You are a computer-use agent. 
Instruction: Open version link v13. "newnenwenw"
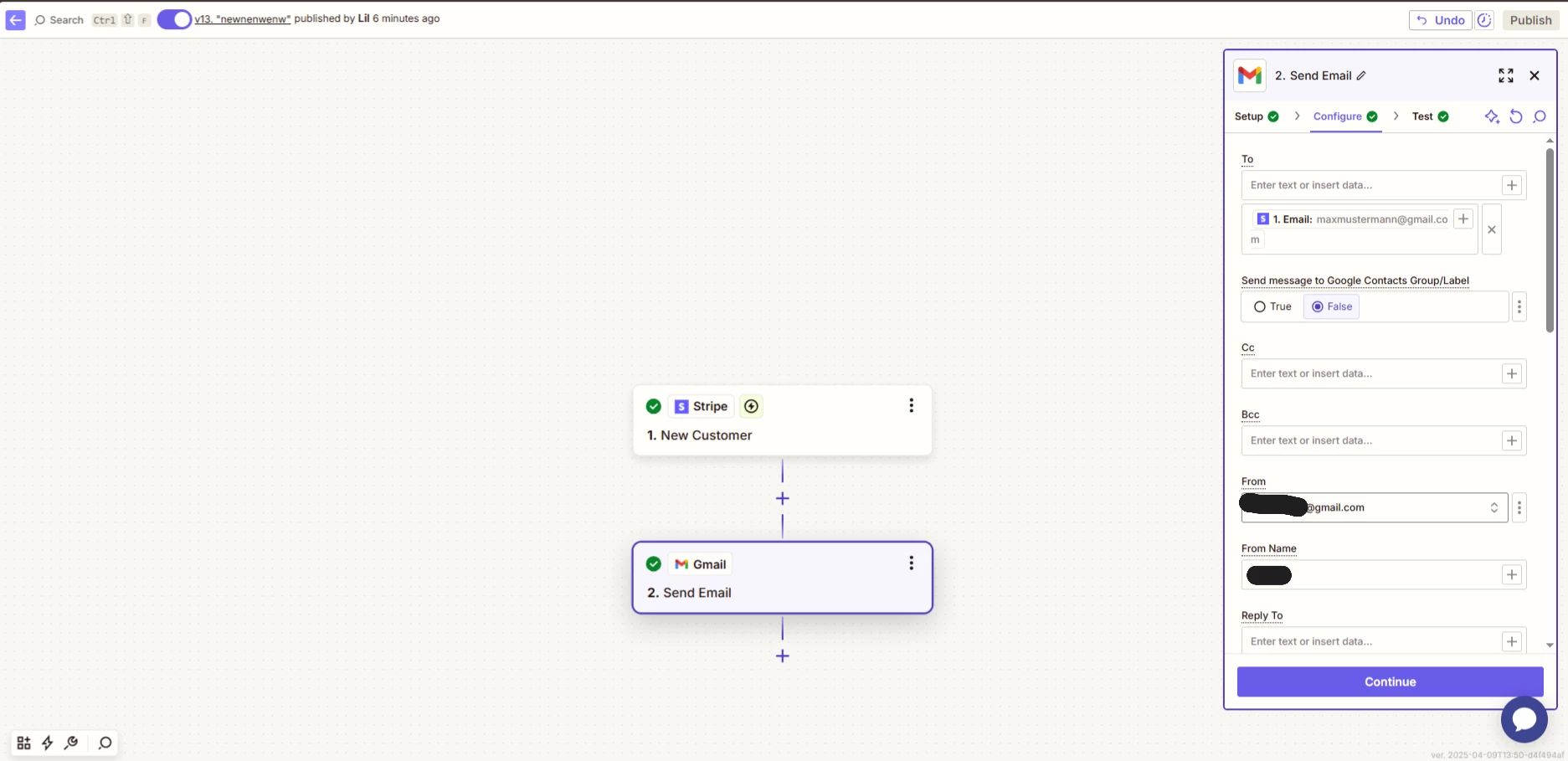coord(243,18)
